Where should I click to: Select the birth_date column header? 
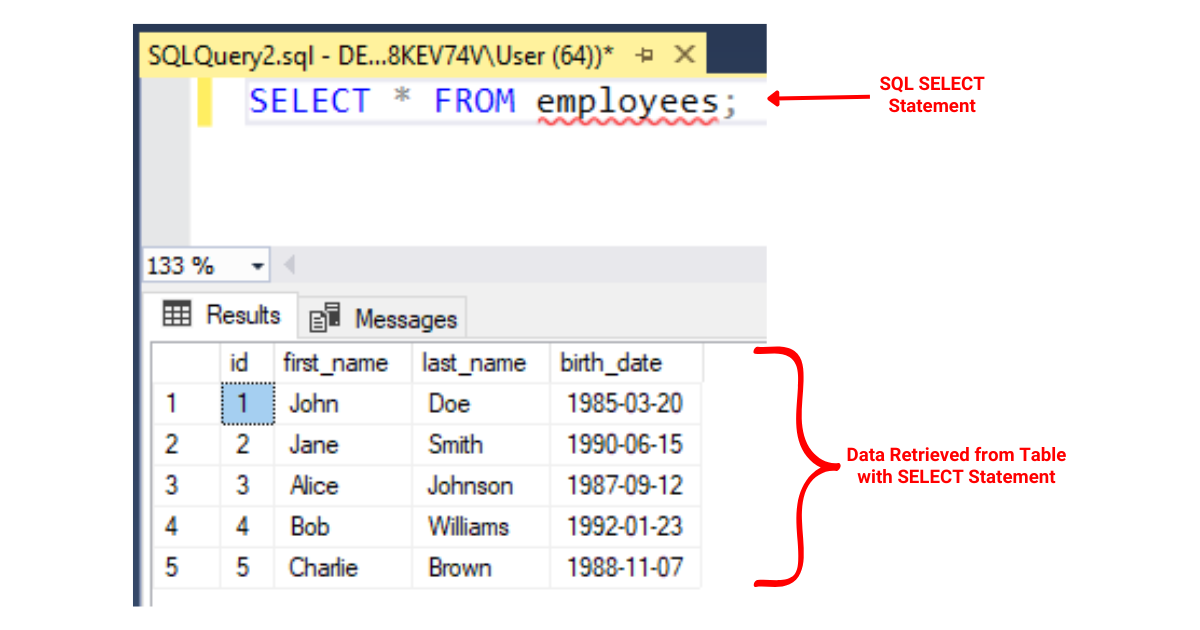click(626, 363)
